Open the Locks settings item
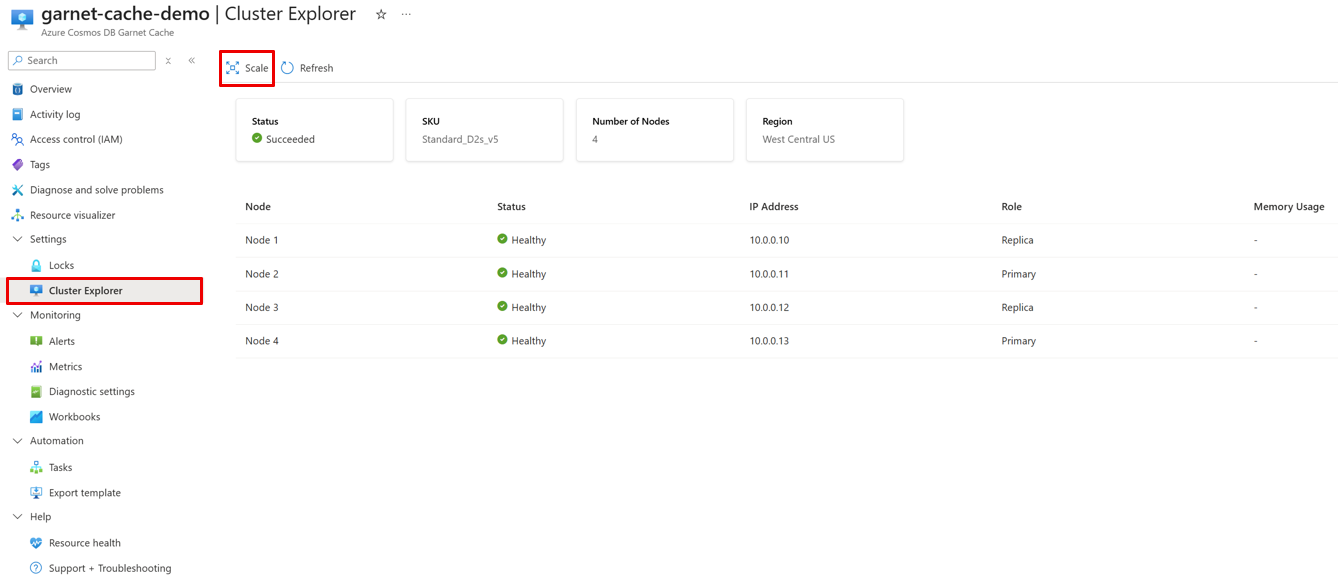This screenshot has width=1338, height=577. [x=61, y=266]
